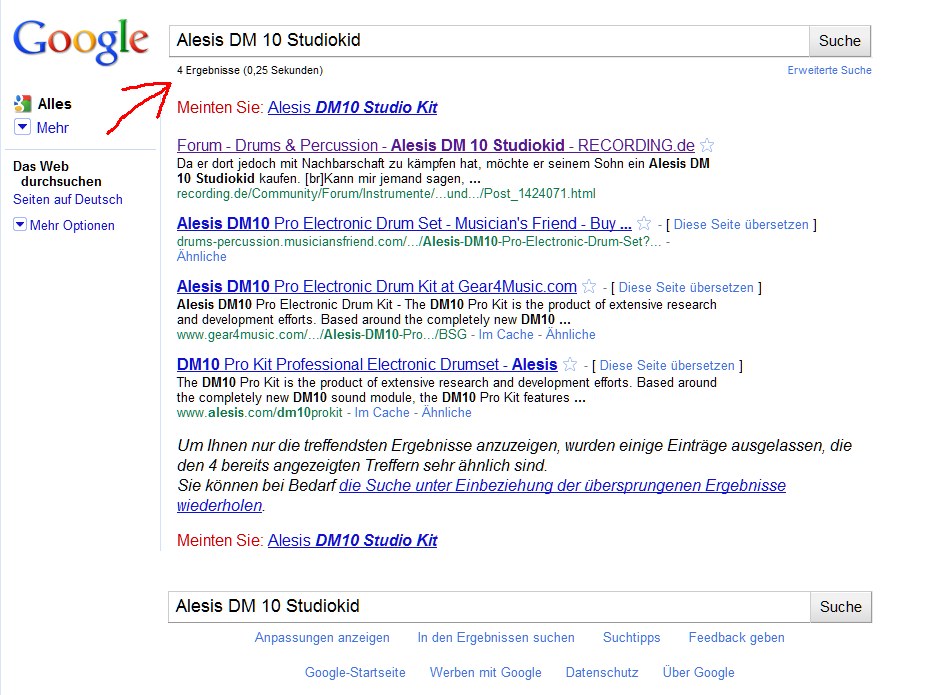Open the Mehr search categories link
945x695 pixels.
click(x=52, y=128)
